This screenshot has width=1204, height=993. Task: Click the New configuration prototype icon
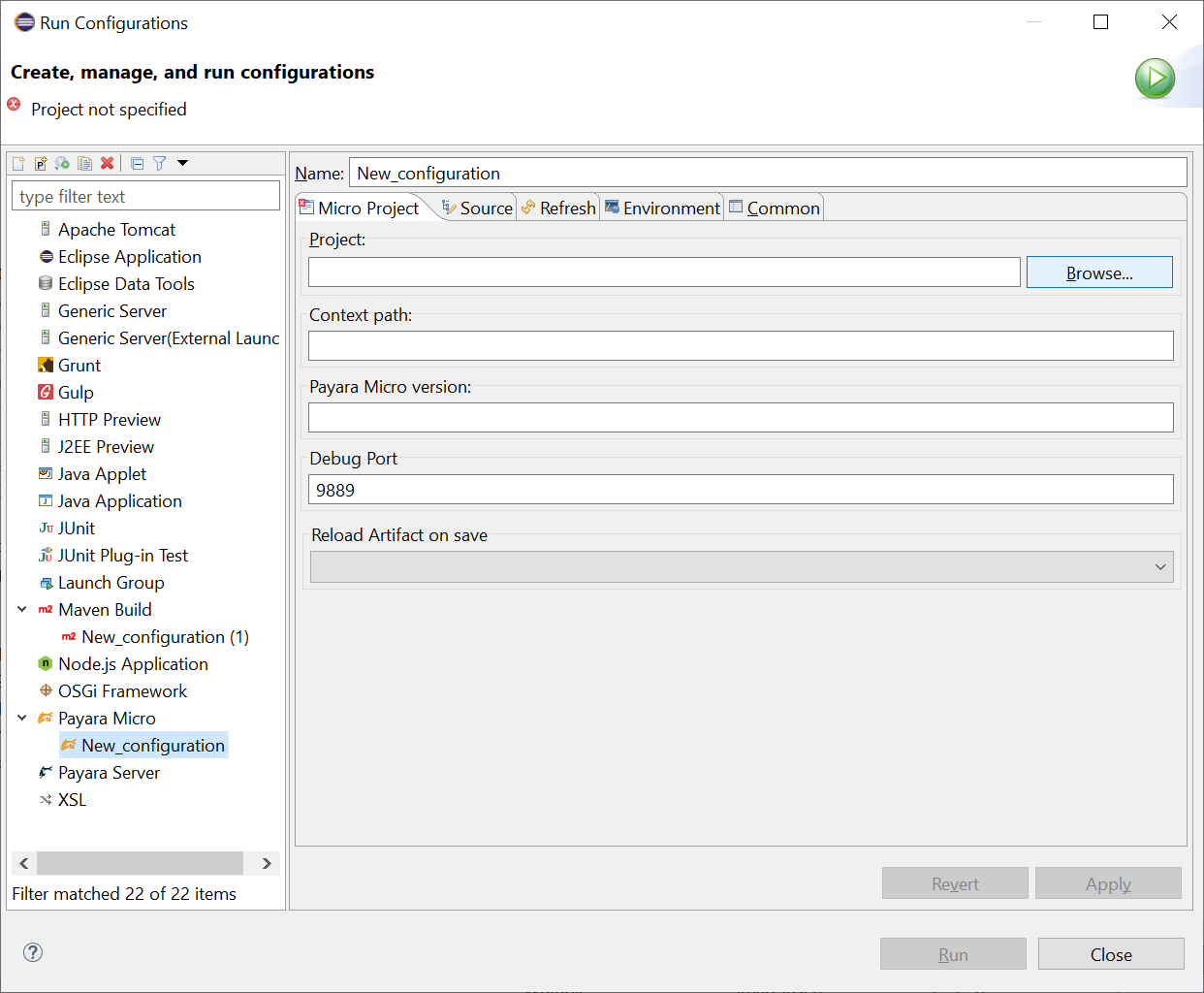pos(41,164)
